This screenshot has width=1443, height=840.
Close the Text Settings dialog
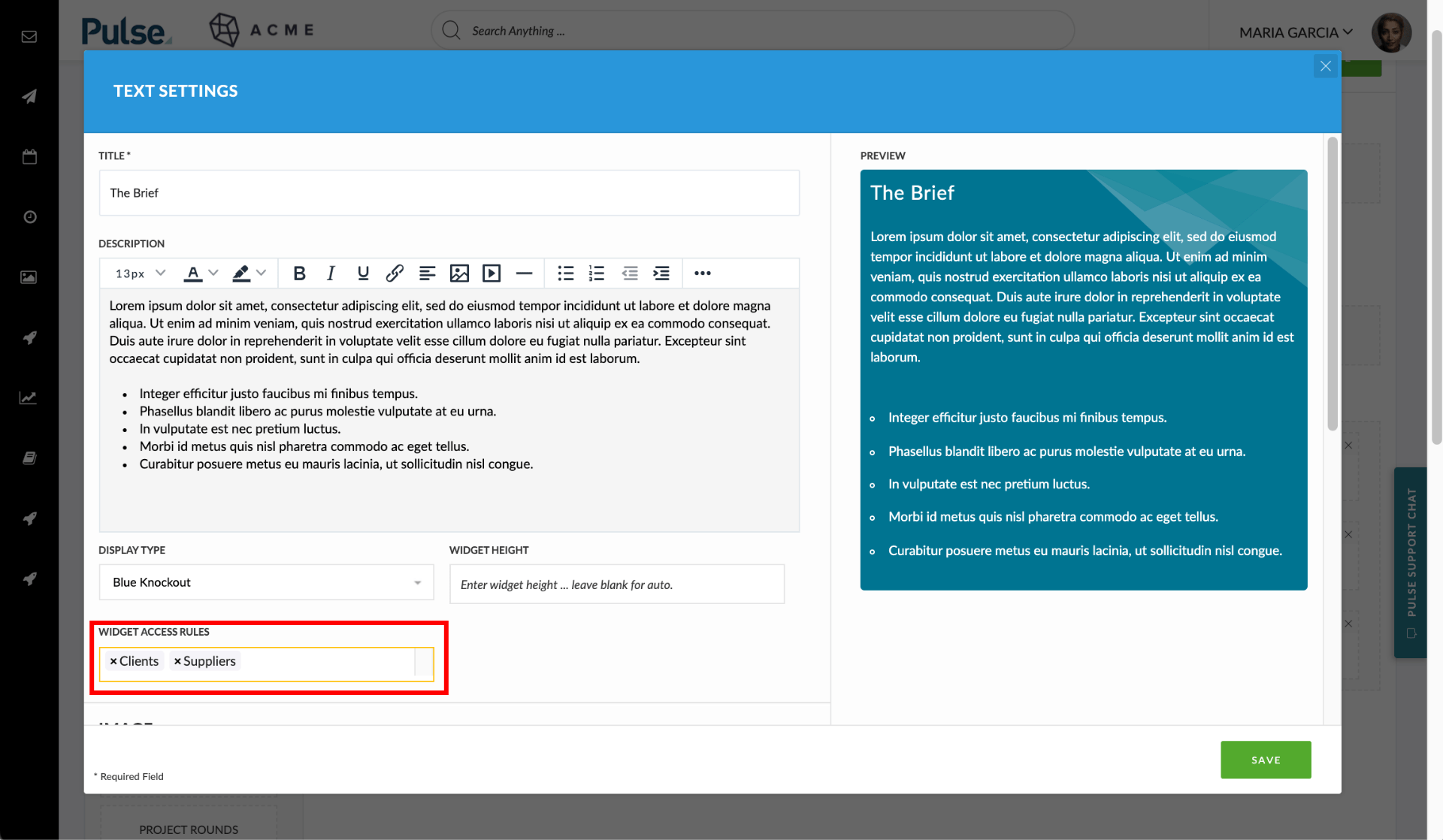pyautogui.click(x=1325, y=66)
